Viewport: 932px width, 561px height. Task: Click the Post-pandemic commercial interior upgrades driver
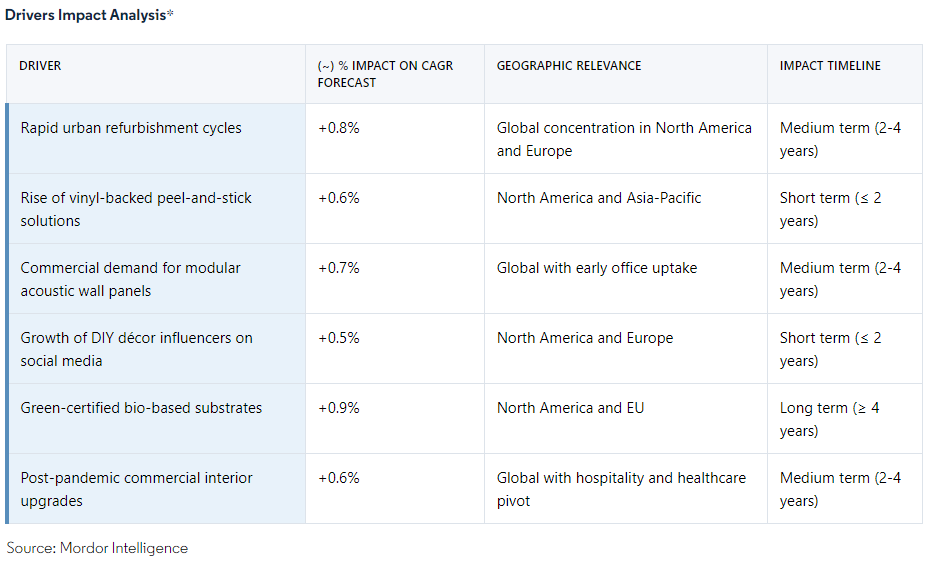point(136,489)
